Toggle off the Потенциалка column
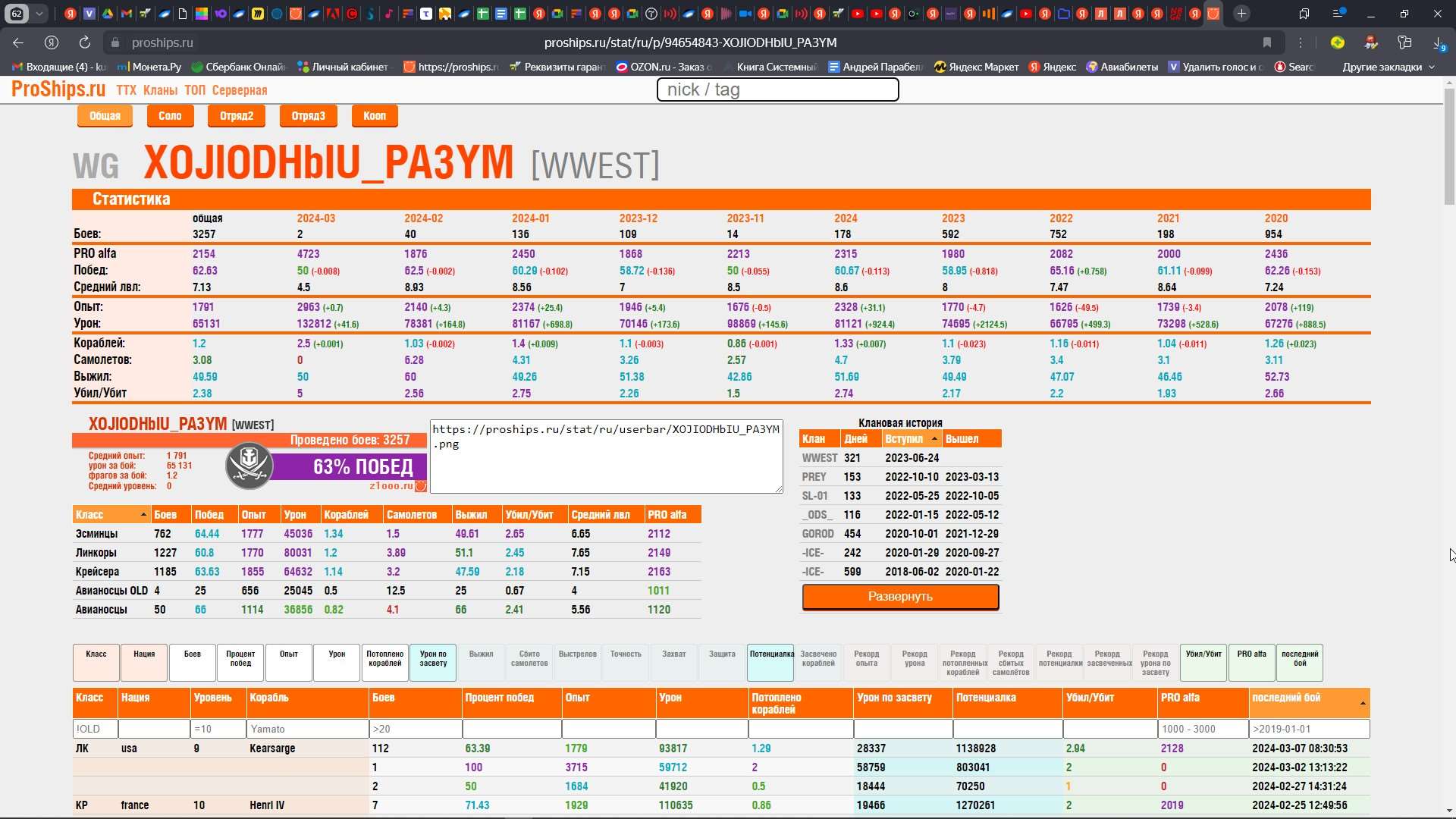This screenshot has width=1456, height=819. coord(770,662)
